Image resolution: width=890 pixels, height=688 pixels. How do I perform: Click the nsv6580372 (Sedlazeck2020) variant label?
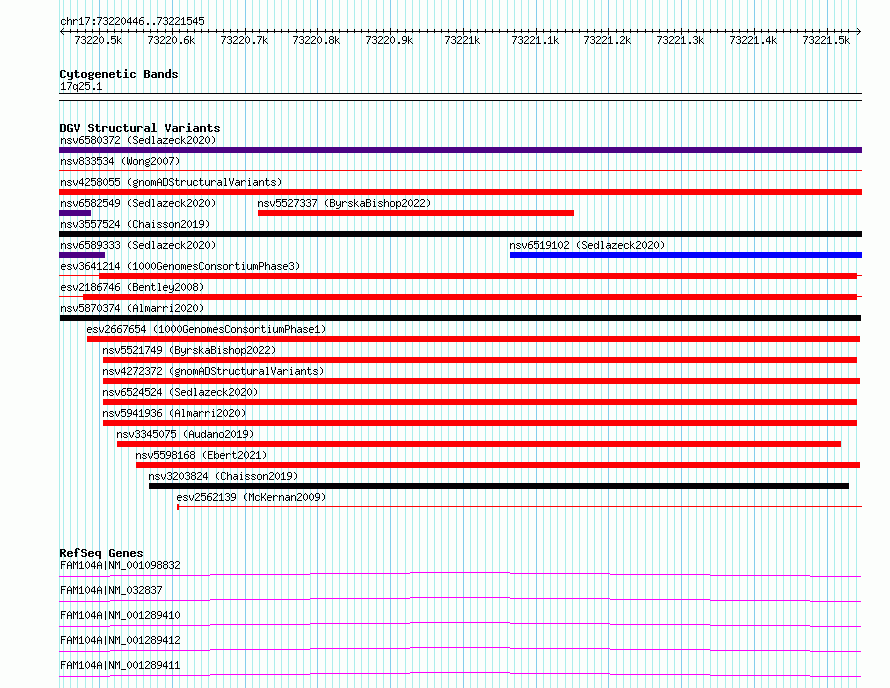[138, 140]
